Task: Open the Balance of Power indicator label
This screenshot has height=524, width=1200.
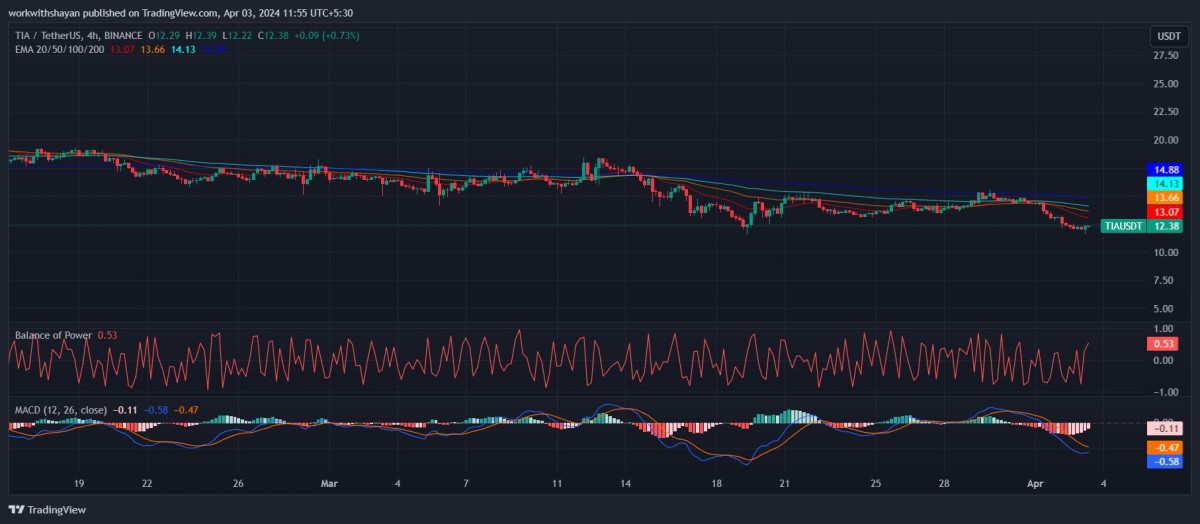Action: tap(52, 335)
